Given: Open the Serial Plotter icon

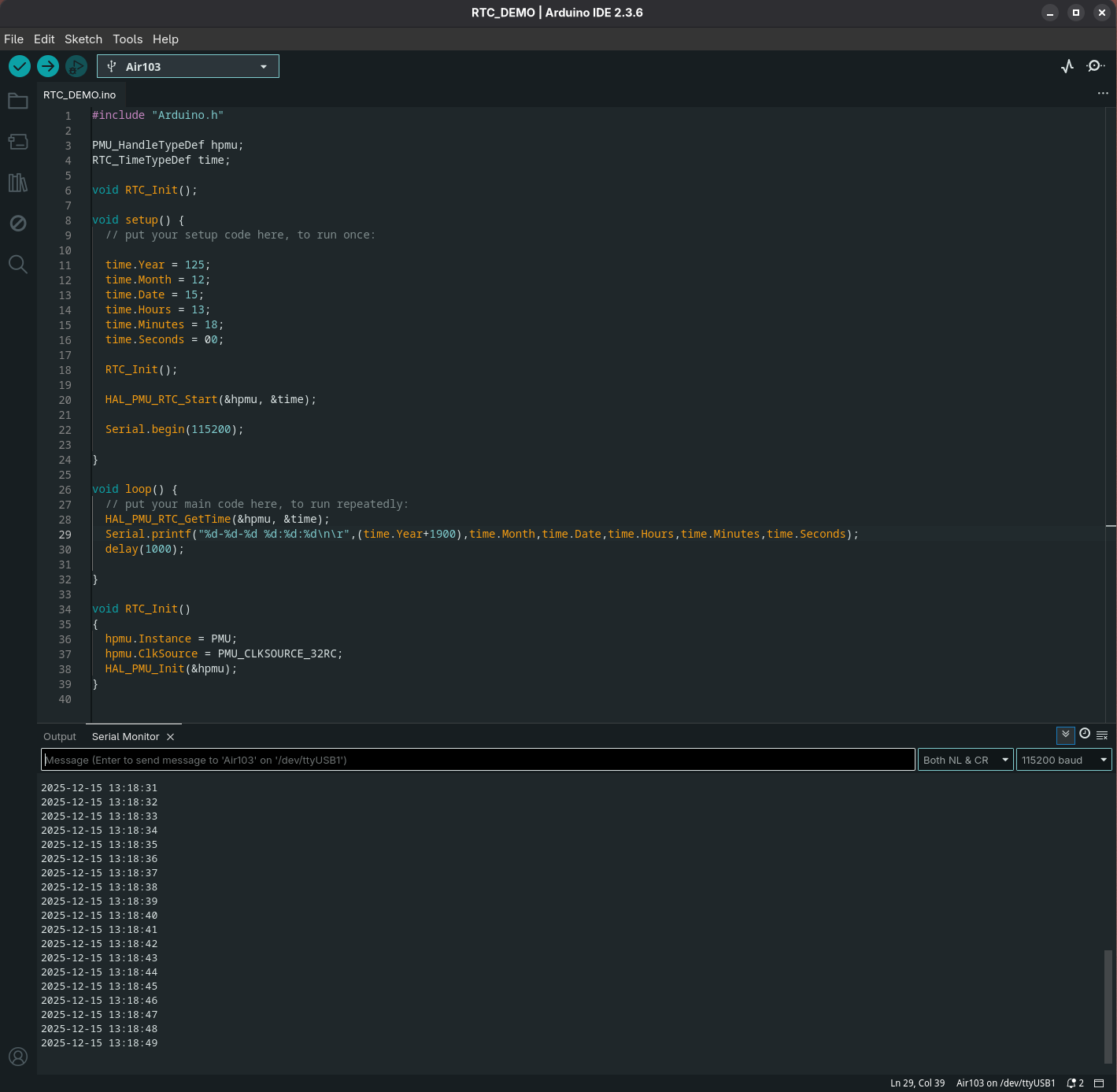Looking at the screenshot, I should 1067,66.
